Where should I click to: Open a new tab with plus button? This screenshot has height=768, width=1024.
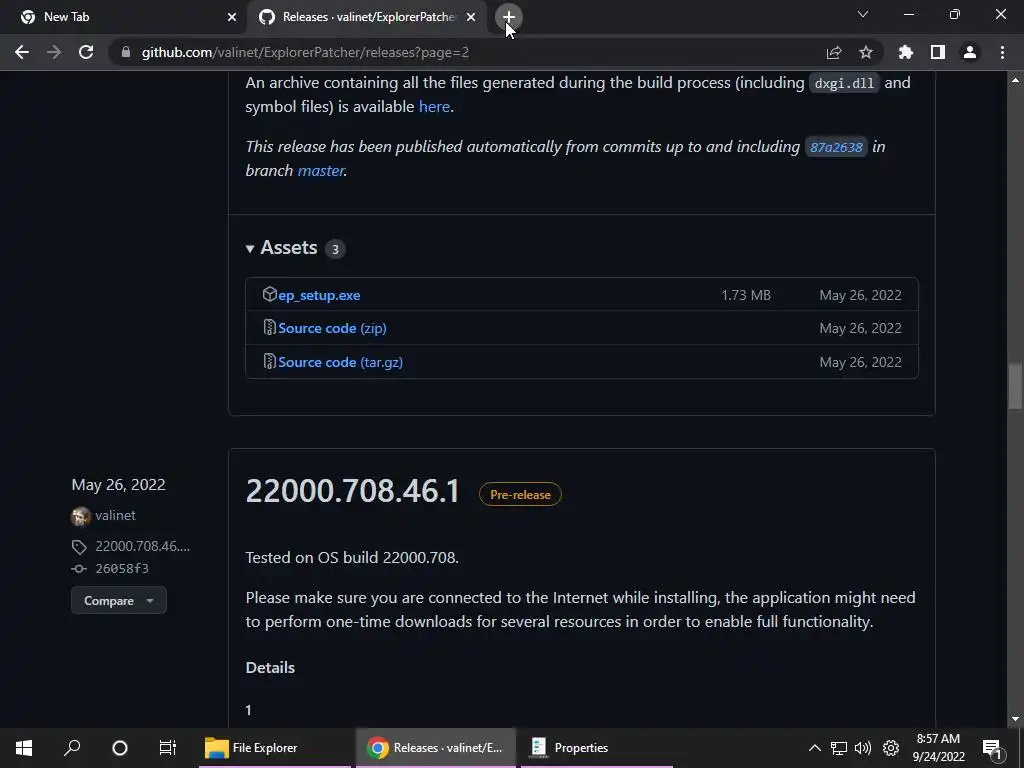coord(509,17)
